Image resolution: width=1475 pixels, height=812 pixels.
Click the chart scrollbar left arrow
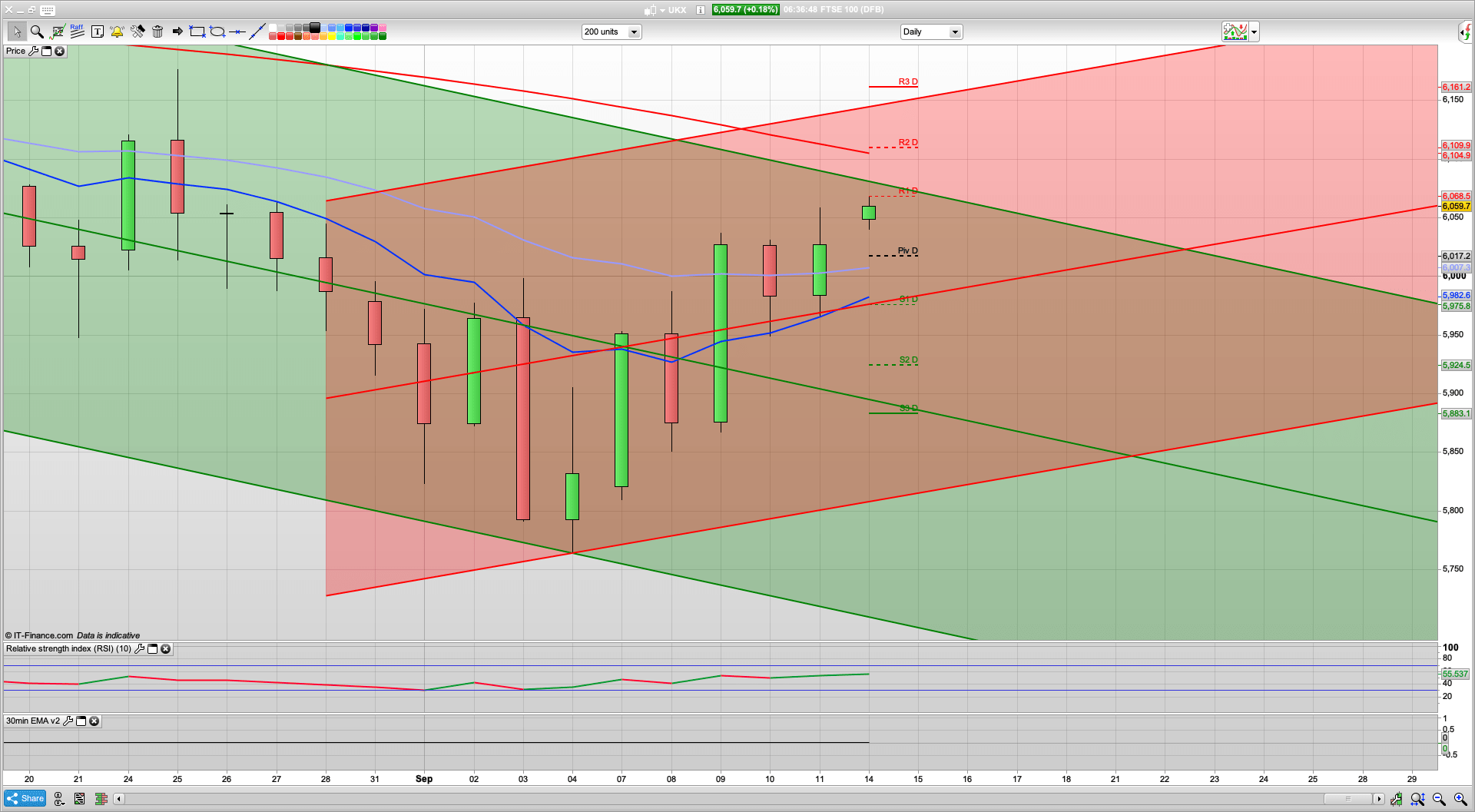tap(119, 799)
